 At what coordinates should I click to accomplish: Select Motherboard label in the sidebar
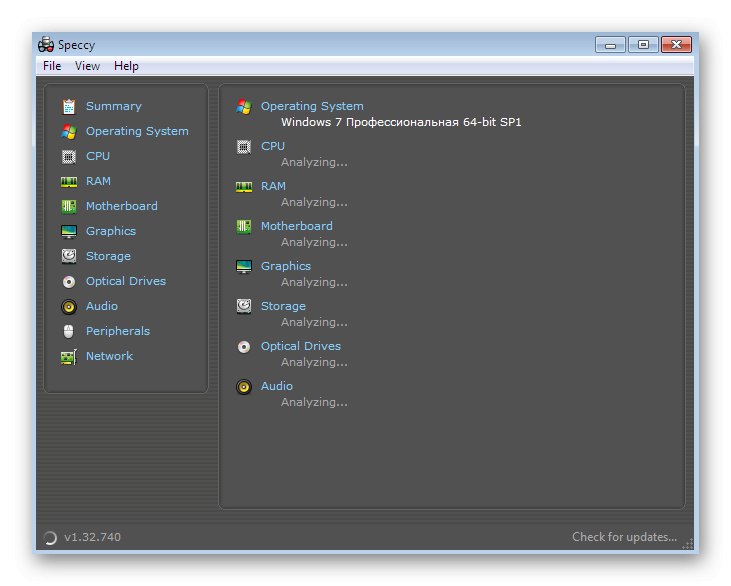[x=122, y=206]
